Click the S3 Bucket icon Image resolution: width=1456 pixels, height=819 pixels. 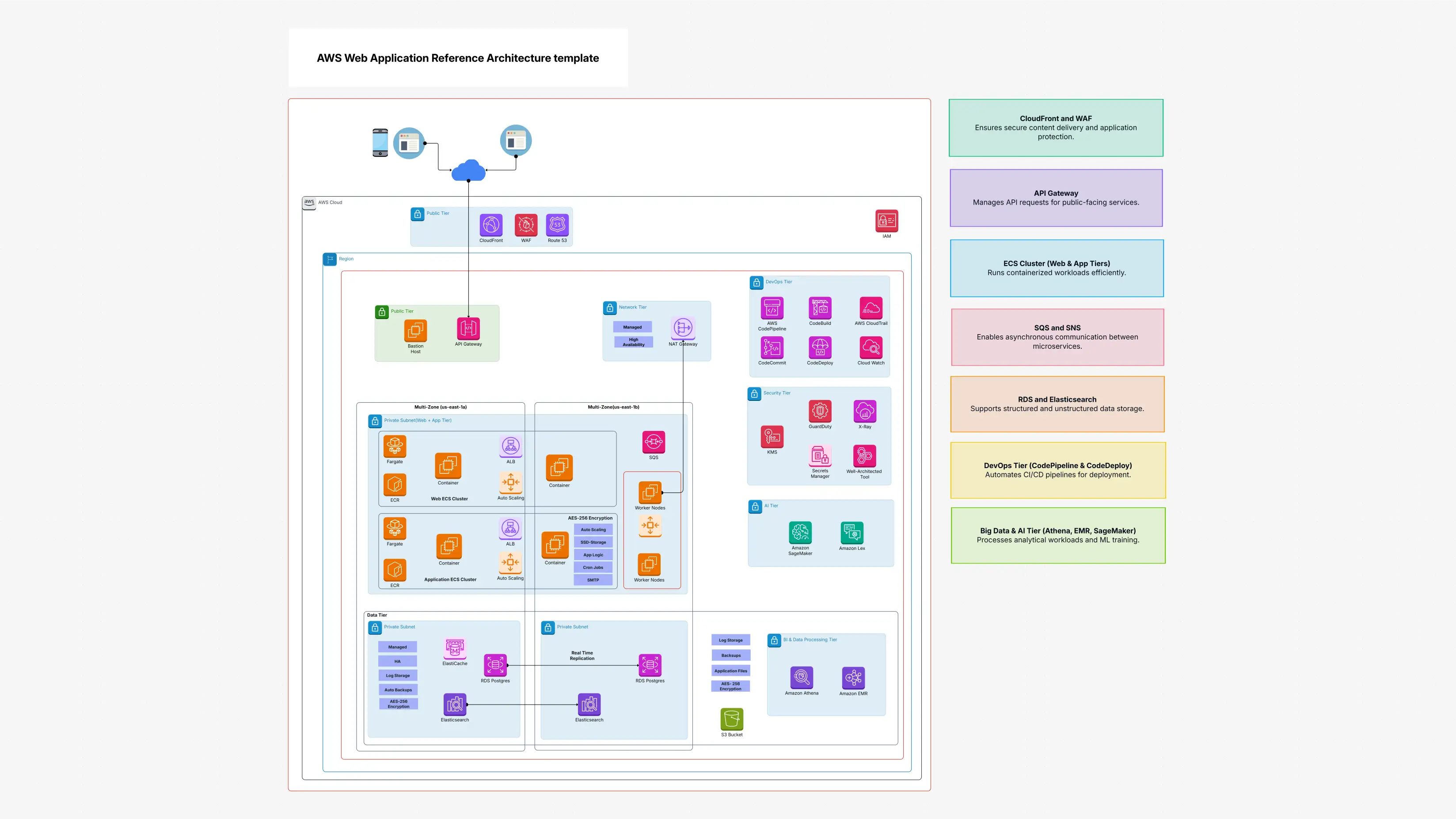tap(731, 720)
